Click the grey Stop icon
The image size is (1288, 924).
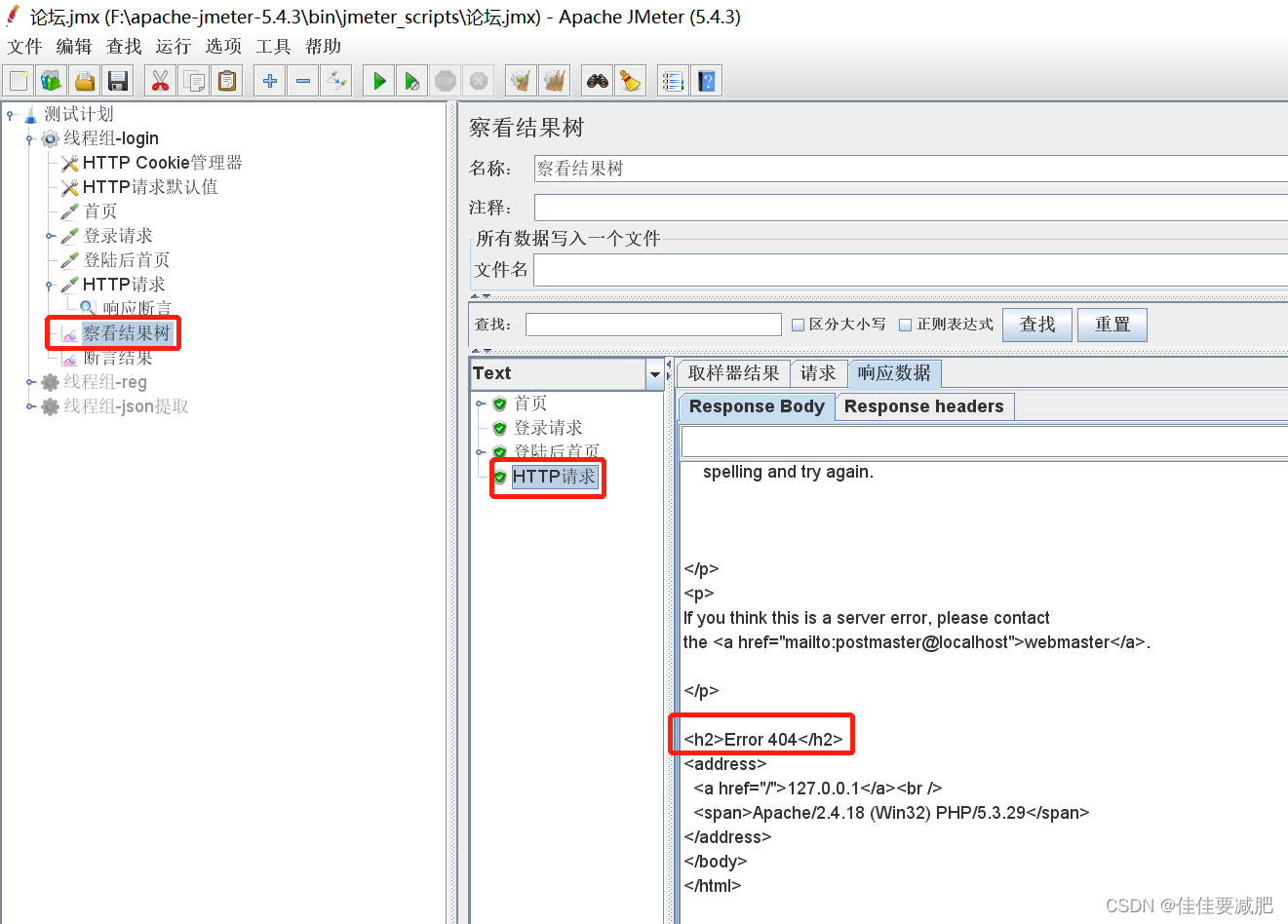446,81
